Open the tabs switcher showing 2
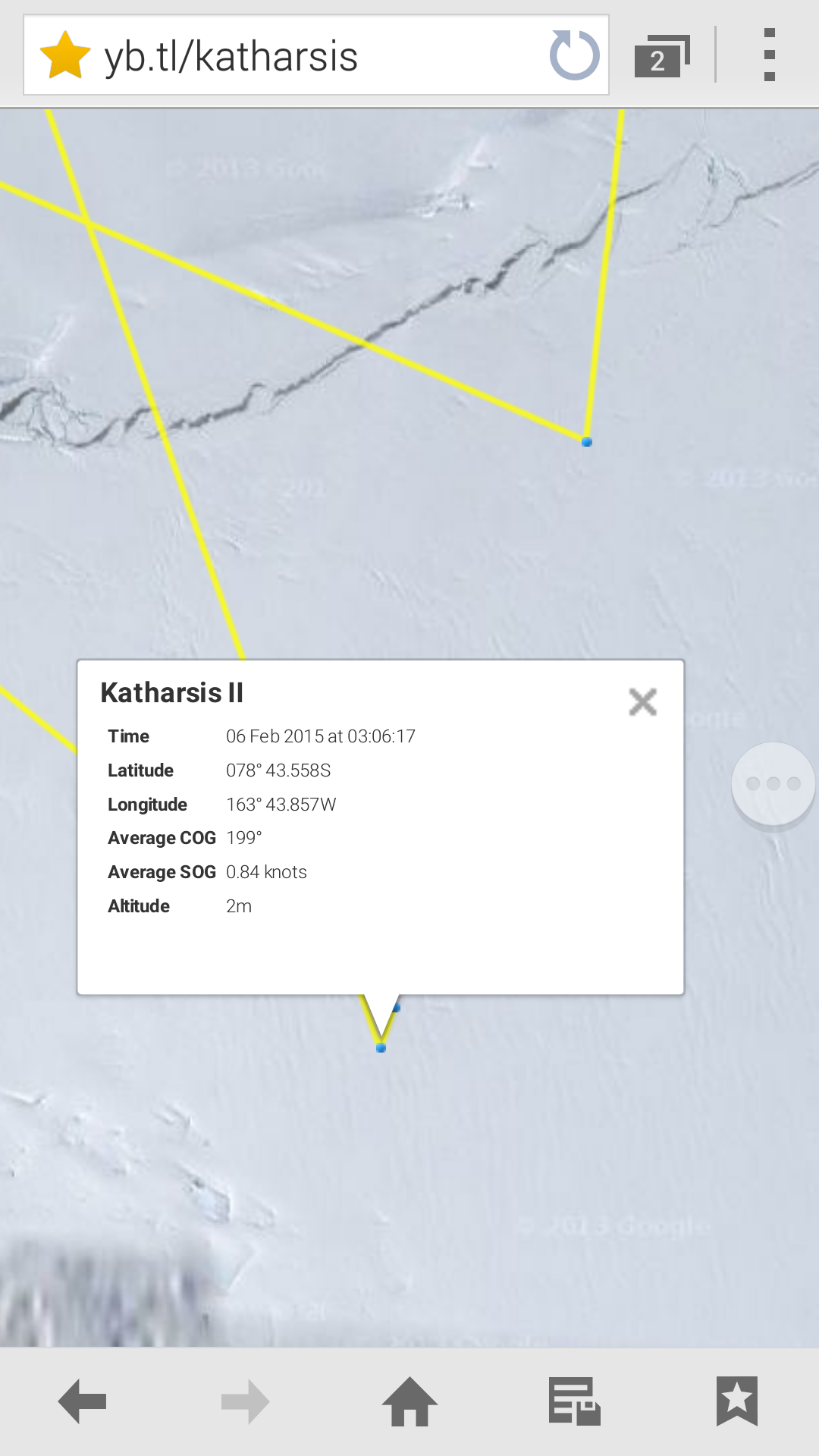The height and width of the screenshot is (1456, 819). [662, 56]
